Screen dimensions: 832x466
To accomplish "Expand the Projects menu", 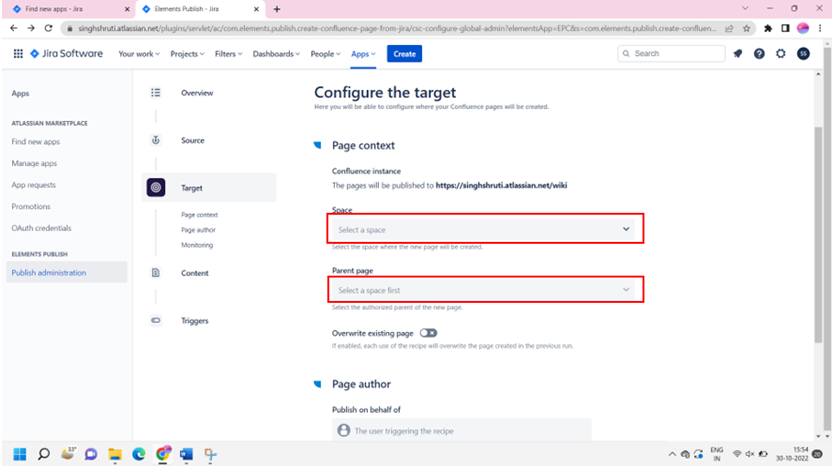I will click(187, 54).
